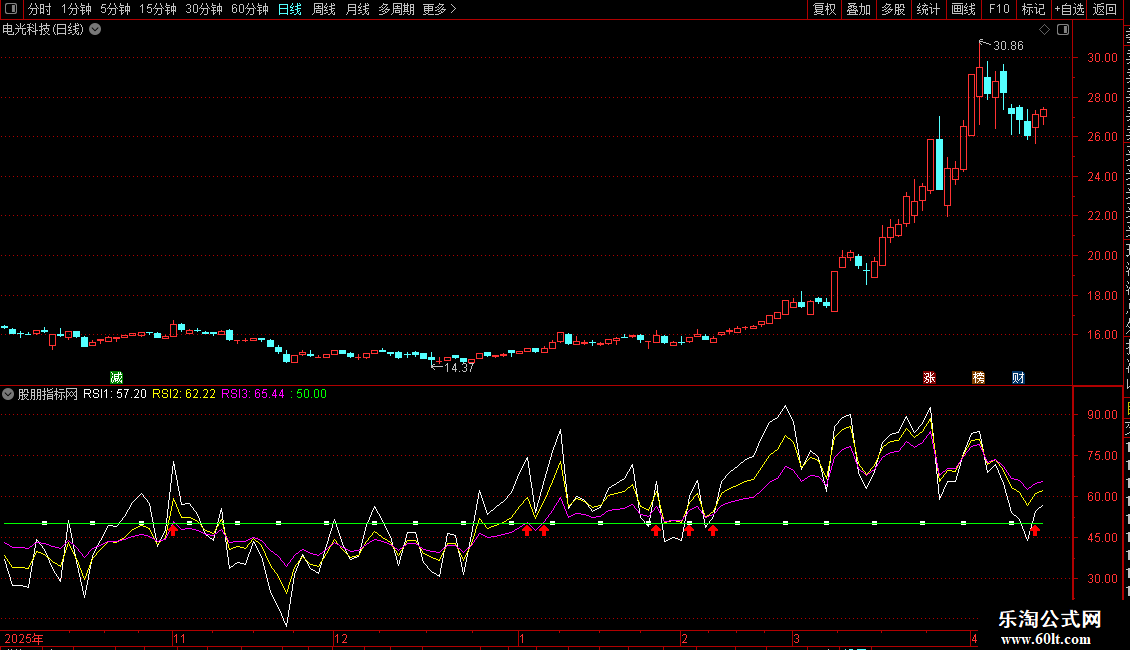Click the green 50.00 reference value
Viewport: 1130px width, 650px height.
pos(311,394)
